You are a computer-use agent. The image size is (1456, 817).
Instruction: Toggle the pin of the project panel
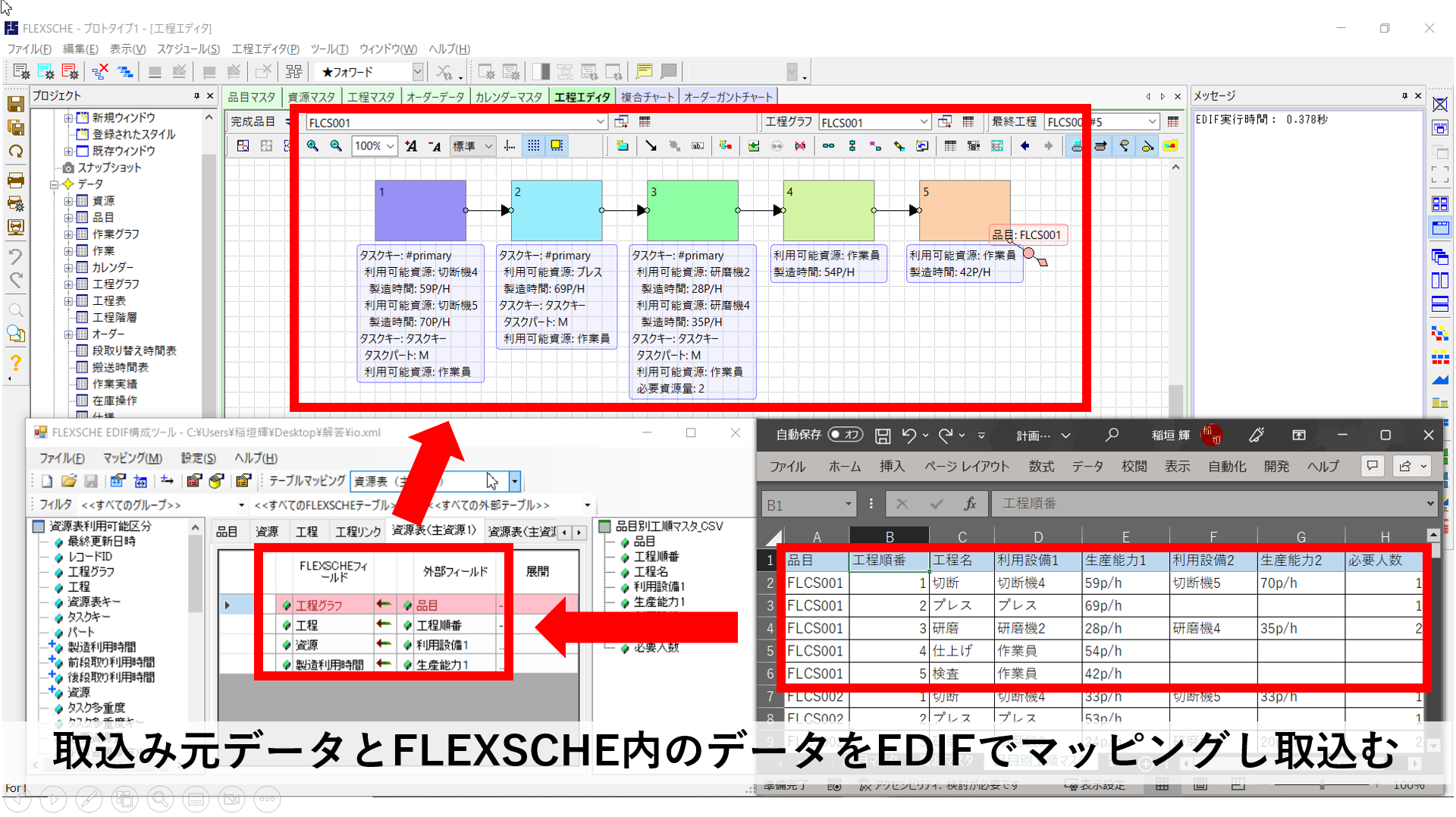click(x=196, y=96)
